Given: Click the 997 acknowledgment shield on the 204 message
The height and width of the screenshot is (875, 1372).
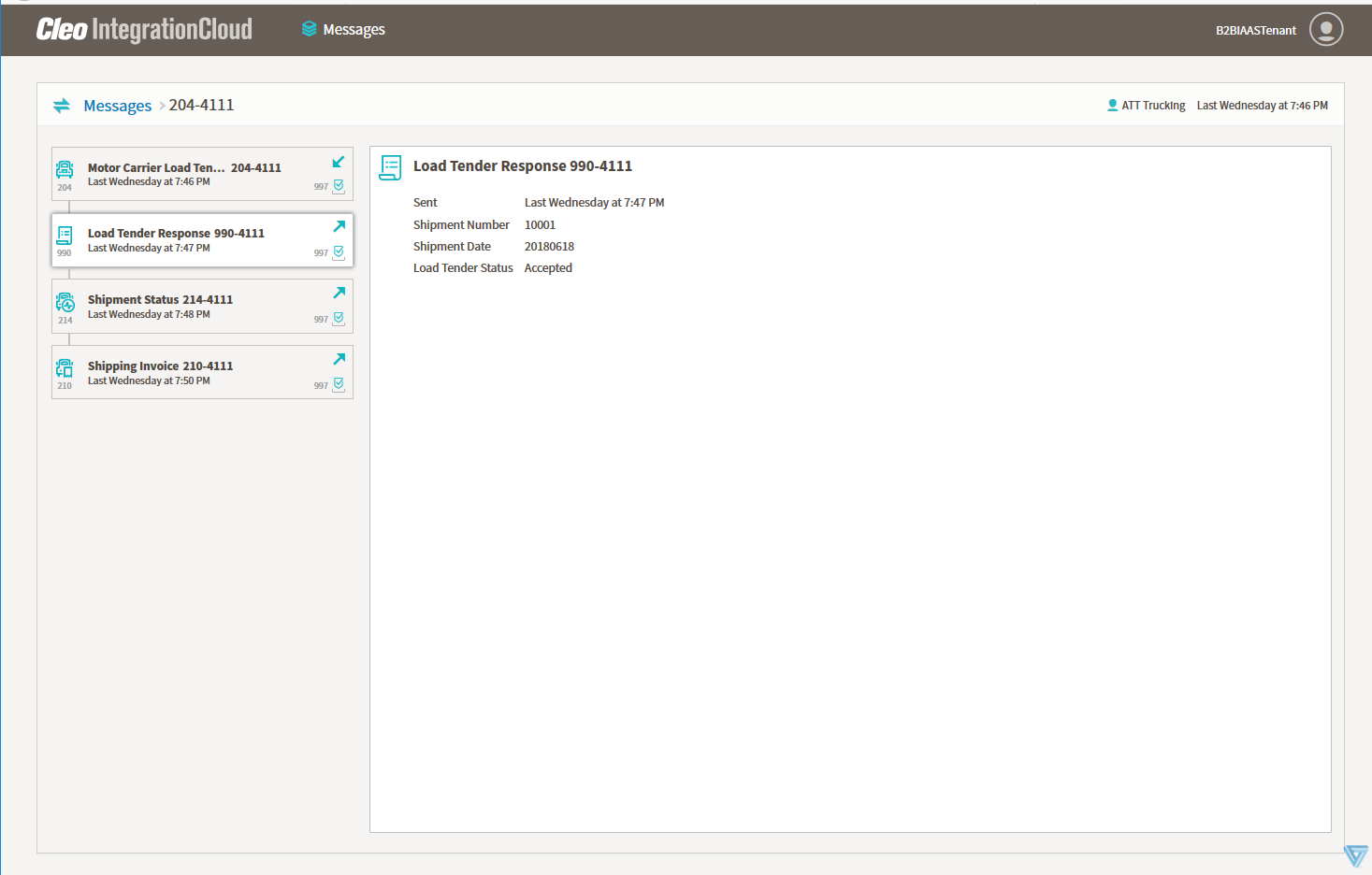Looking at the screenshot, I should coord(337,185).
